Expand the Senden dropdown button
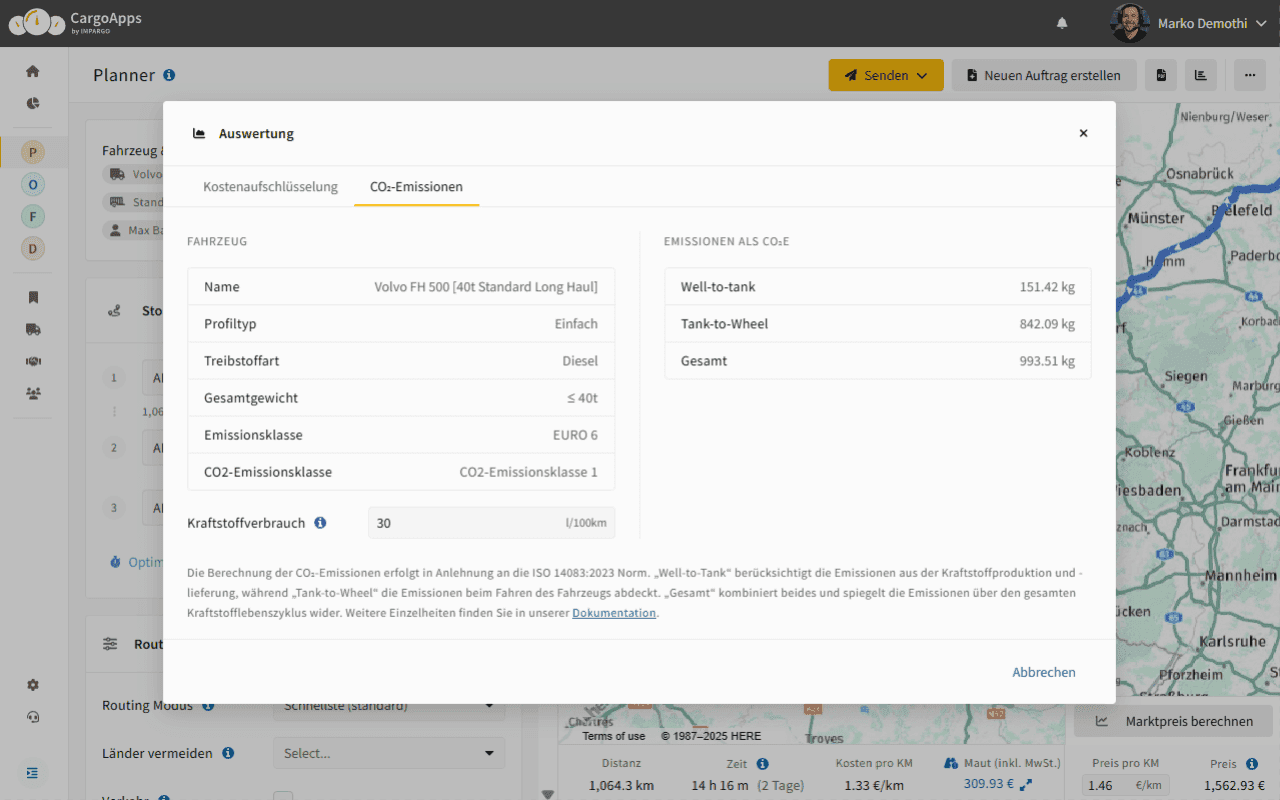Image resolution: width=1280 pixels, height=800 pixels. tap(886, 75)
